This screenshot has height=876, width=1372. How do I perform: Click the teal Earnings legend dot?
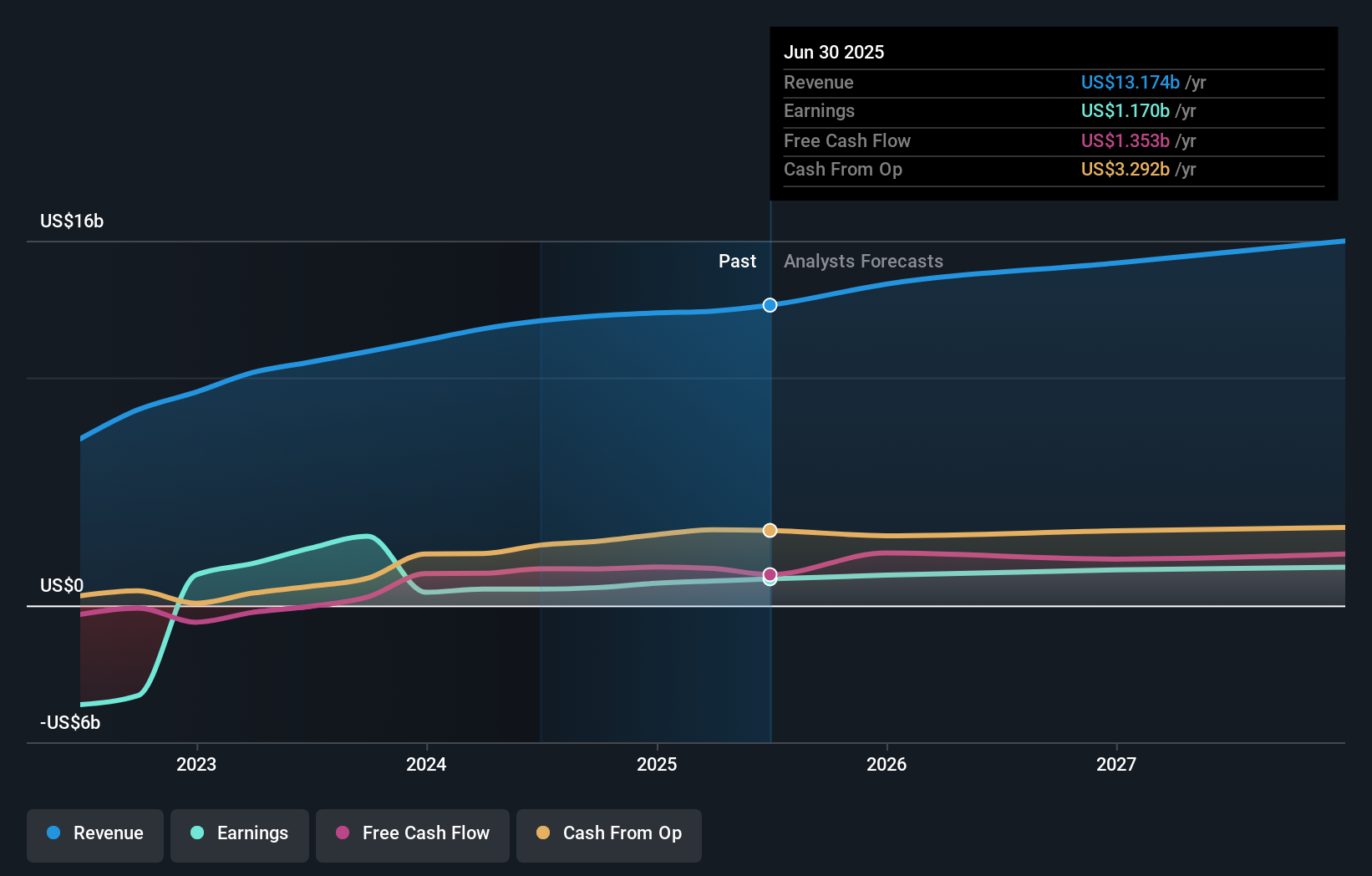pyautogui.click(x=196, y=833)
